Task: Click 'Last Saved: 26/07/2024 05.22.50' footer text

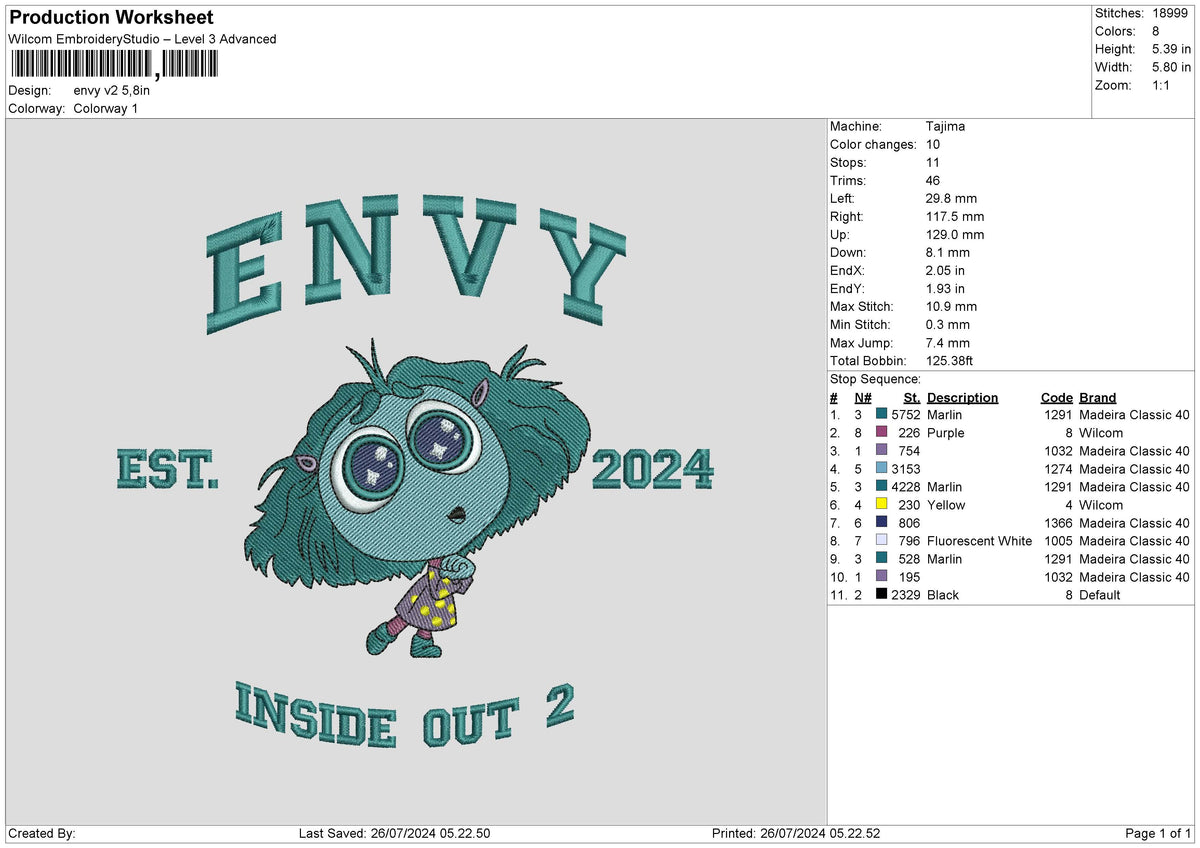Action: coord(394,834)
